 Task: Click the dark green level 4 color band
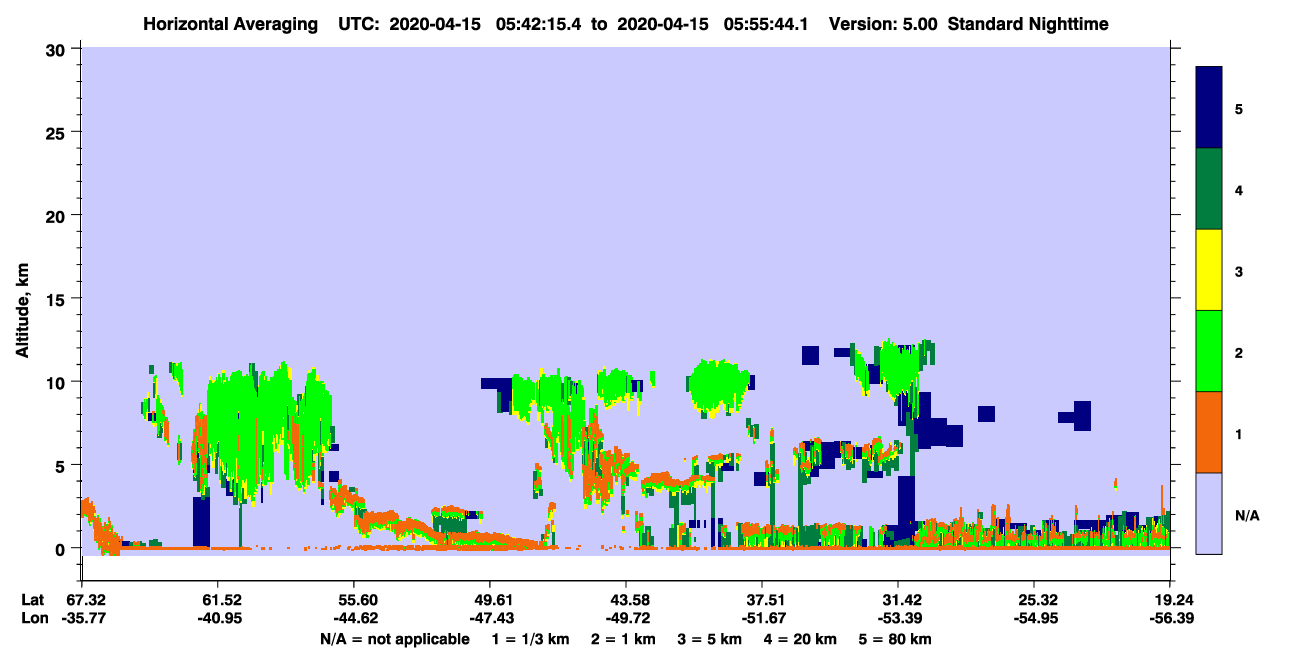(x=1209, y=189)
